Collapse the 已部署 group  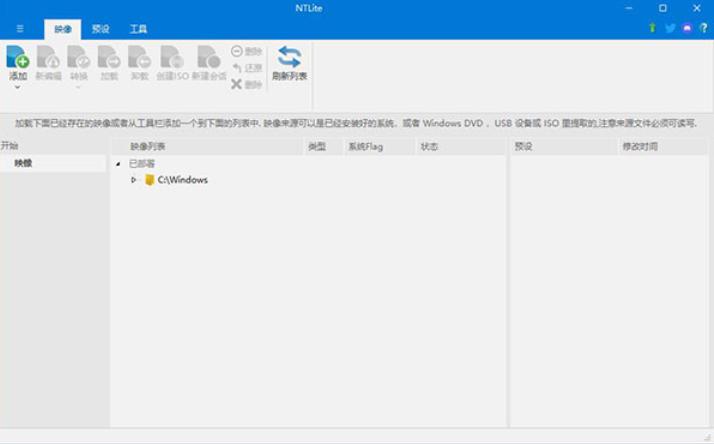point(119,164)
